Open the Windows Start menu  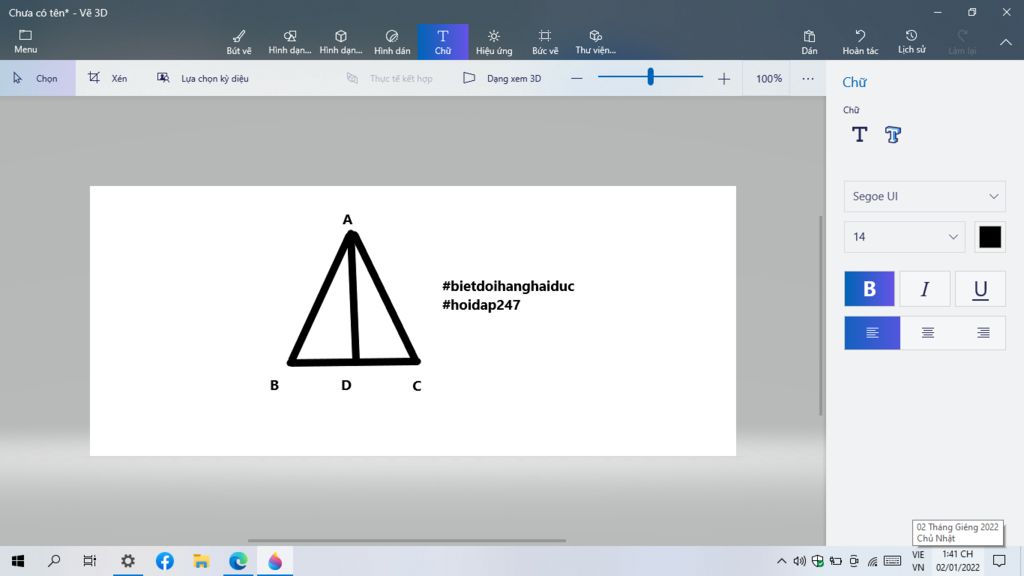click(x=18, y=561)
